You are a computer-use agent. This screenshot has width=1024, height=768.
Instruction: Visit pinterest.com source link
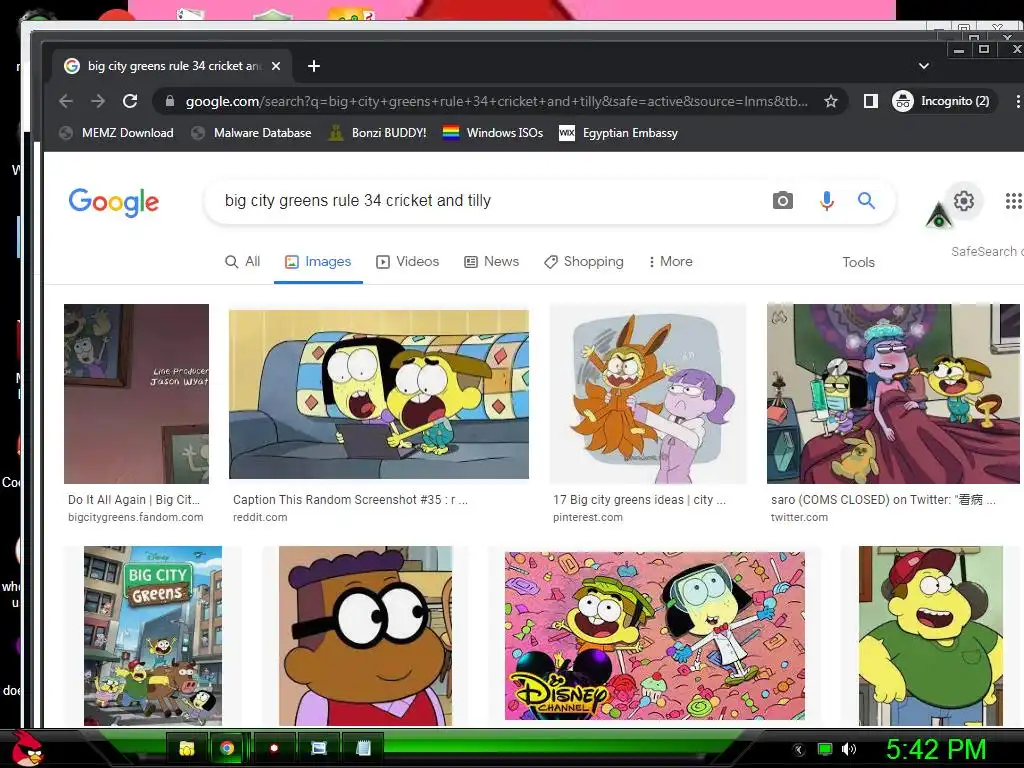point(588,517)
